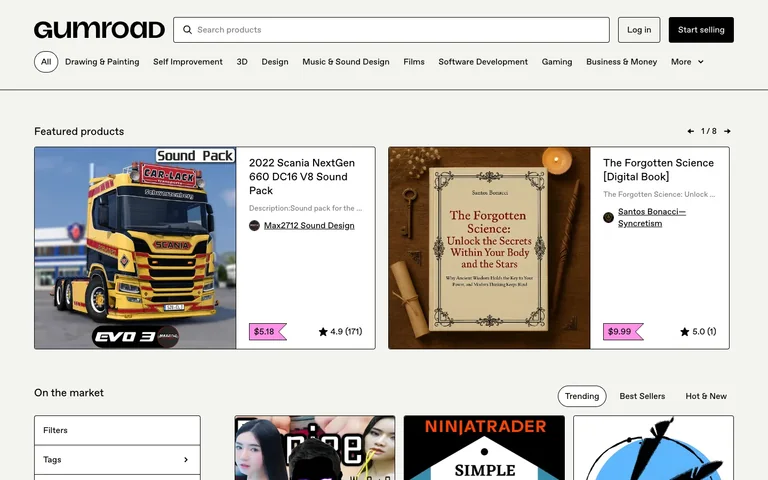Go to next featured products page
Image resolution: width=768 pixels, height=480 pixels.
click(x=727, y=131)
